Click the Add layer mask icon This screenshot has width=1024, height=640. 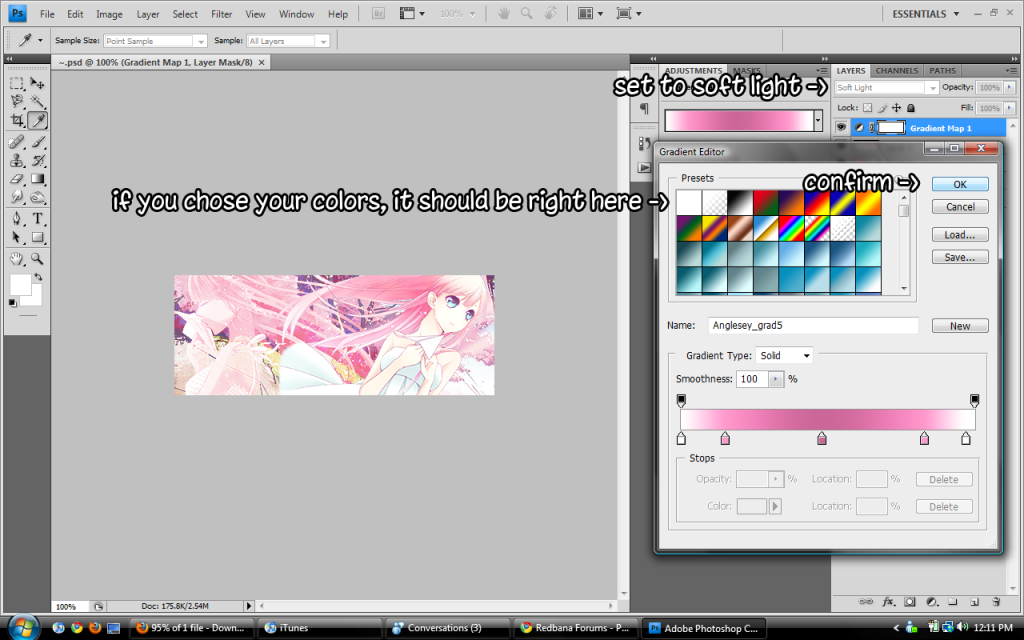coord(910,601)
